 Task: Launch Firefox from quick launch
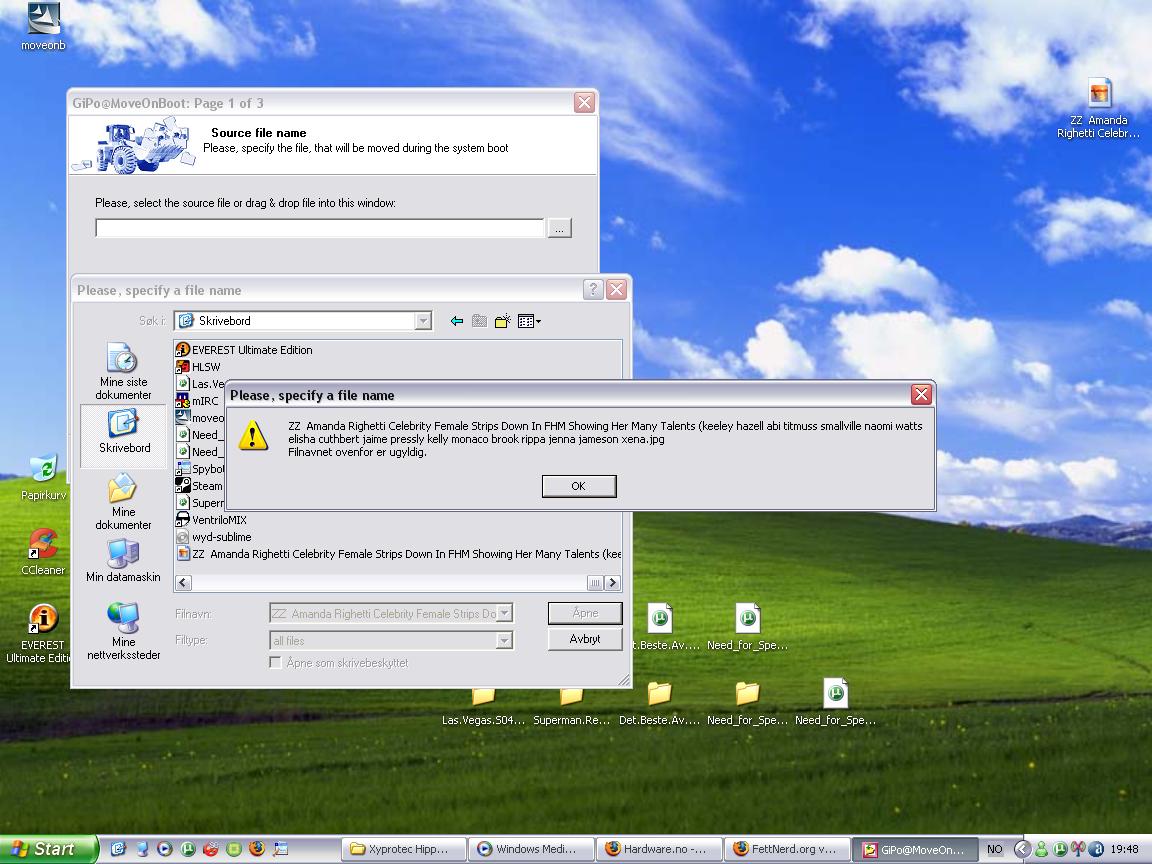click(x=256, y=849)
